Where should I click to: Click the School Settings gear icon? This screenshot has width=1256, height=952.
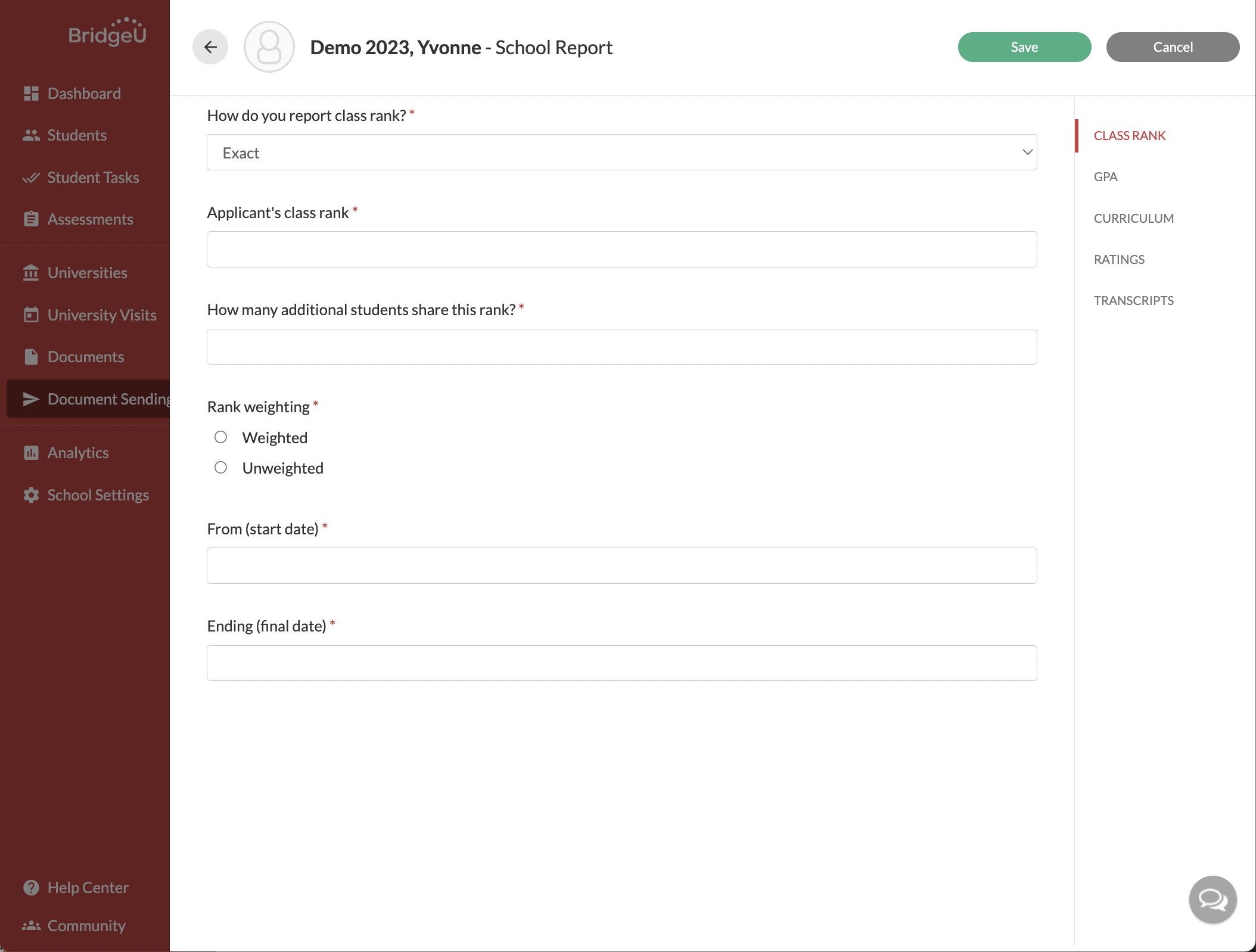coord(31,495)
